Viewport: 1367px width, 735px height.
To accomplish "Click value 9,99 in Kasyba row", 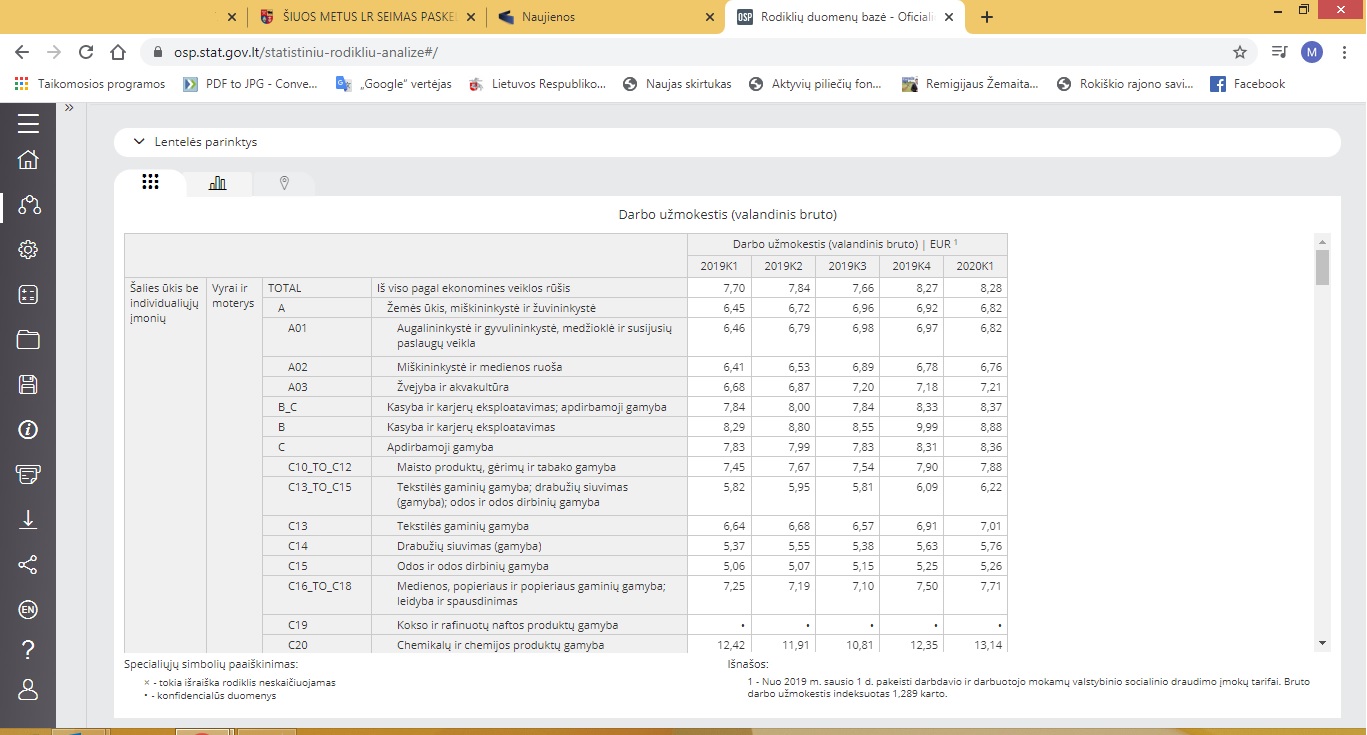I will 926,427.
